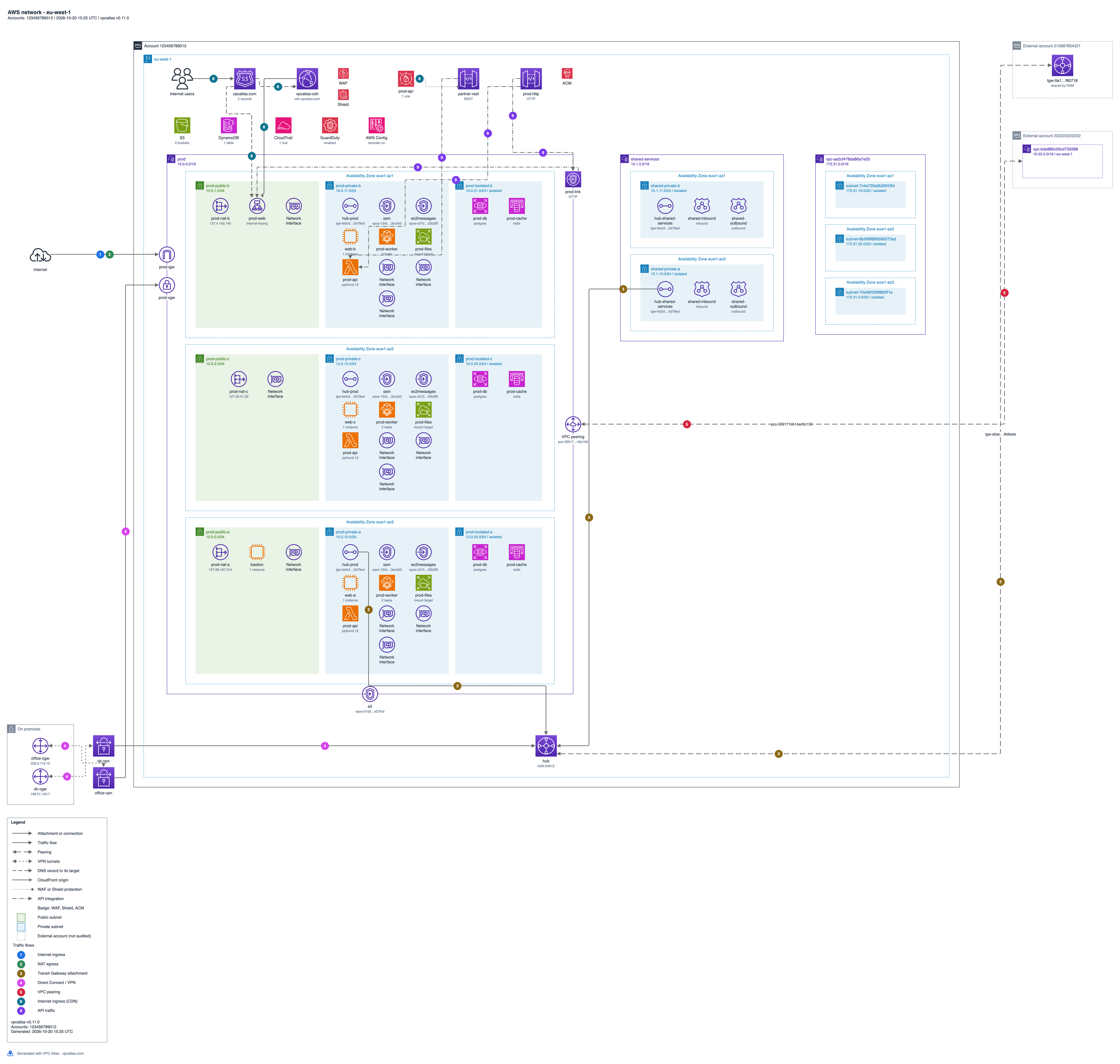Click the dc-vpn connection icon
The width and height of the screenshot is (1120, 1064).
103,746
